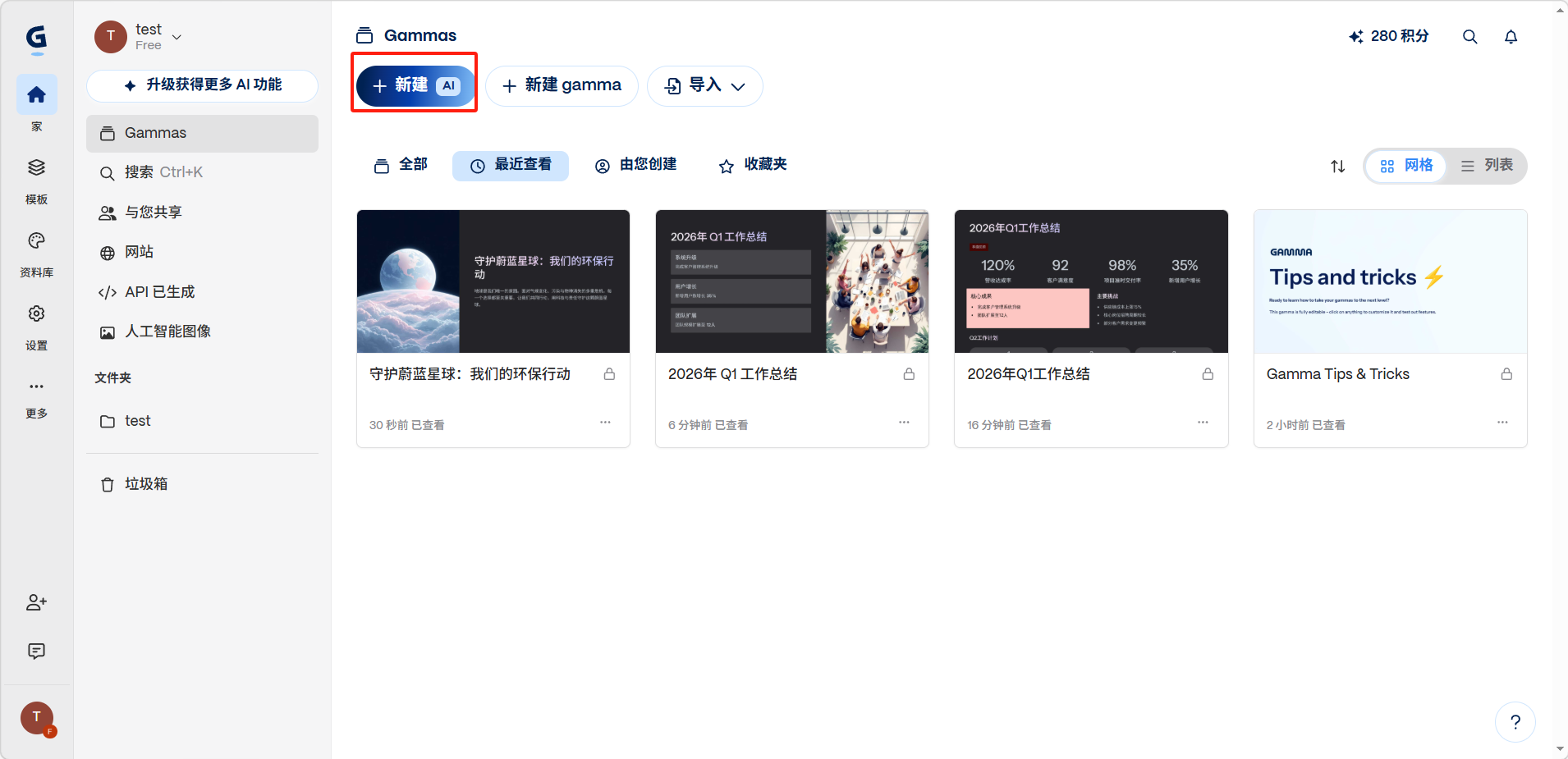Expand the 导入 import dropdown

(x=705, y=86)
